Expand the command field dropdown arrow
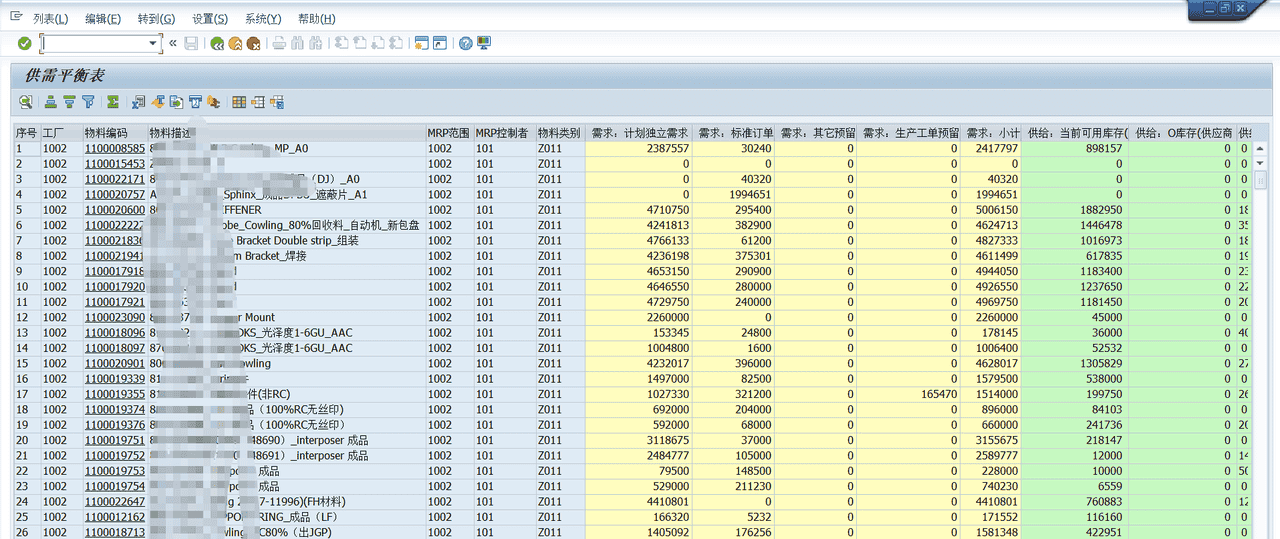 tap(154, 43)
